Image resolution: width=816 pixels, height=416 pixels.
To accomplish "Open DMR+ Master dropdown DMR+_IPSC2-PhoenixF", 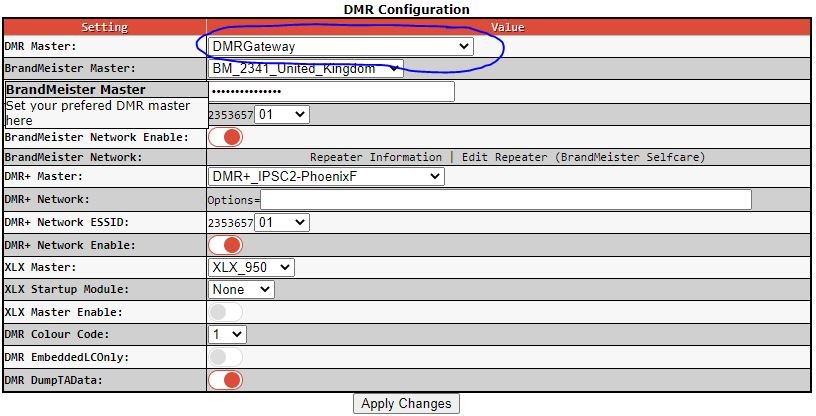I will 326,177.
